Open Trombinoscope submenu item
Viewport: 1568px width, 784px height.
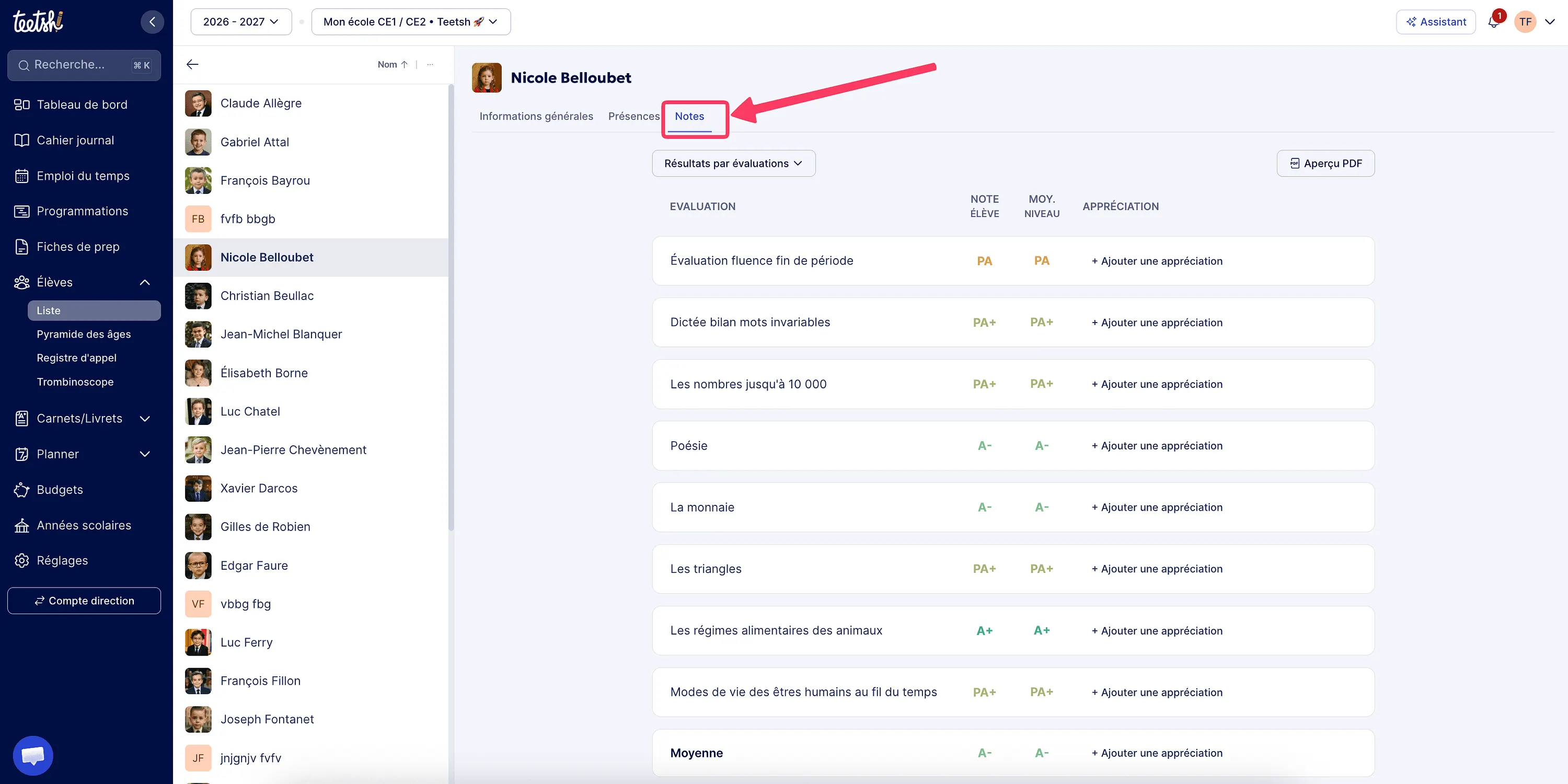pos(75,382)
